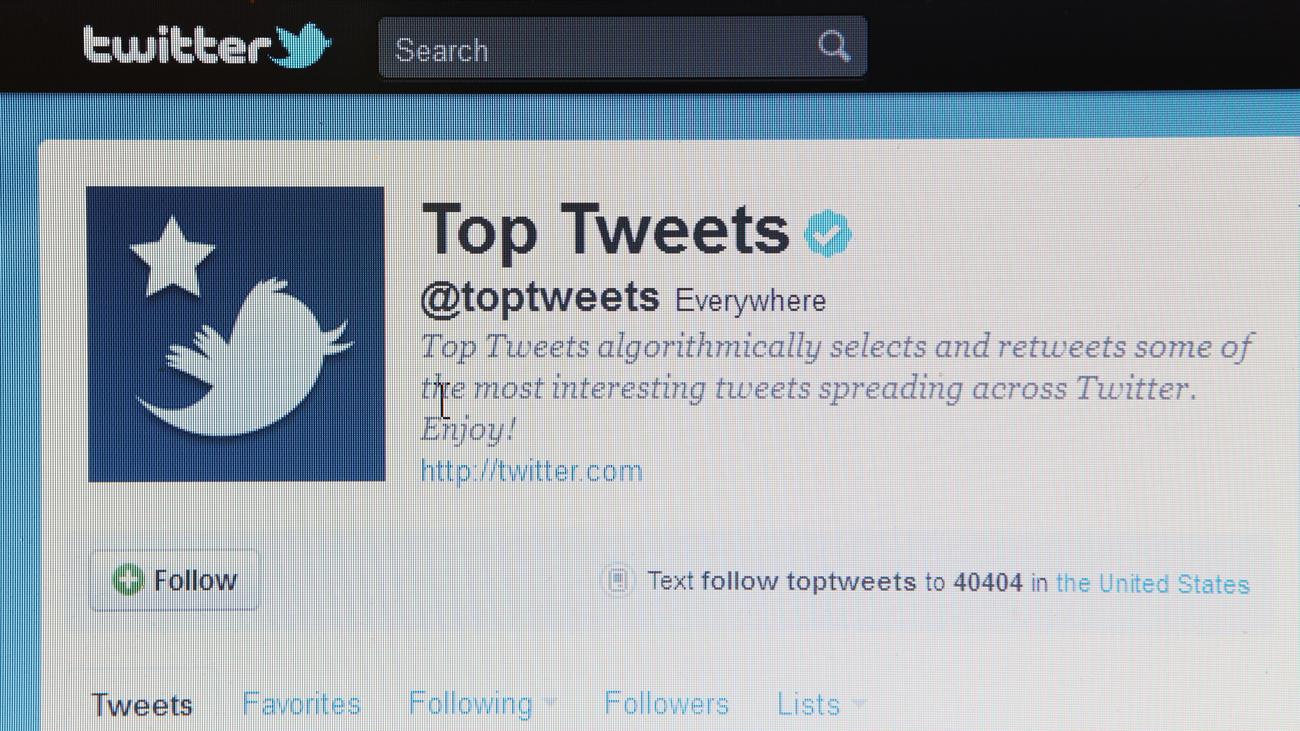The image size is (1300, 731).
Task: Open the Lists tab
Action: coord(808,704)
